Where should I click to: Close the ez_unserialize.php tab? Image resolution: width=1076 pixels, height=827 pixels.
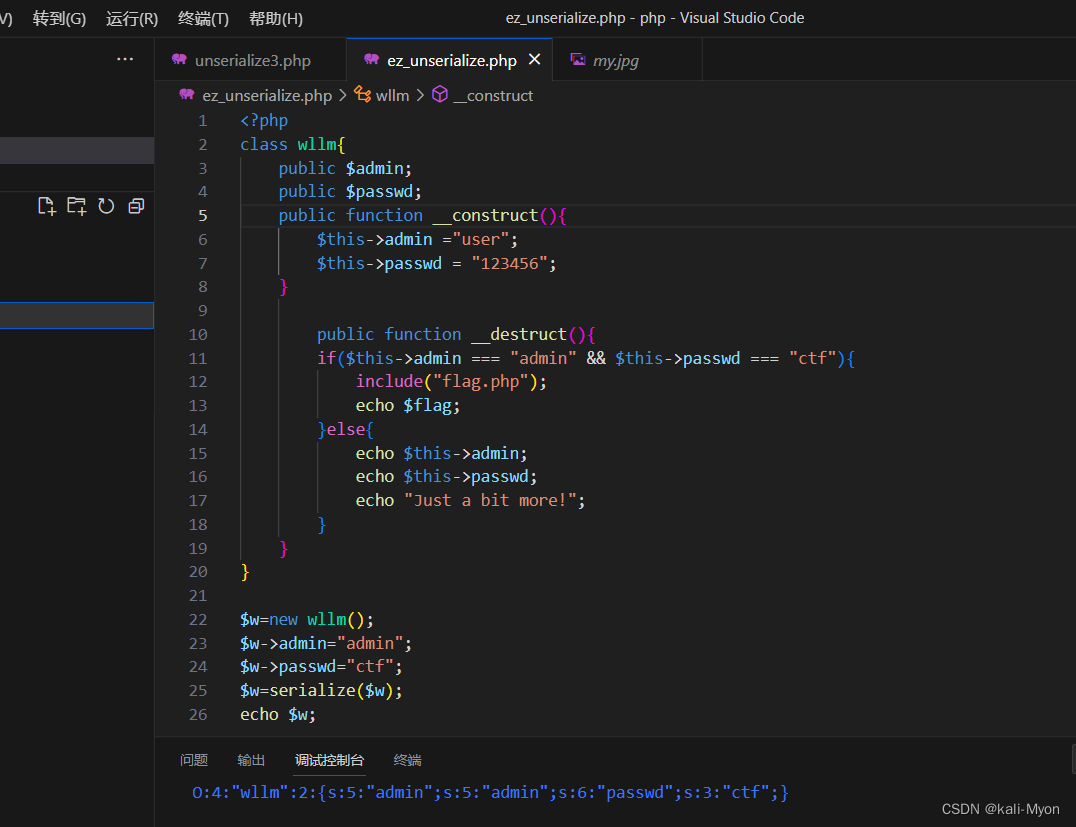pyautogui.click(x=534, y=59)
